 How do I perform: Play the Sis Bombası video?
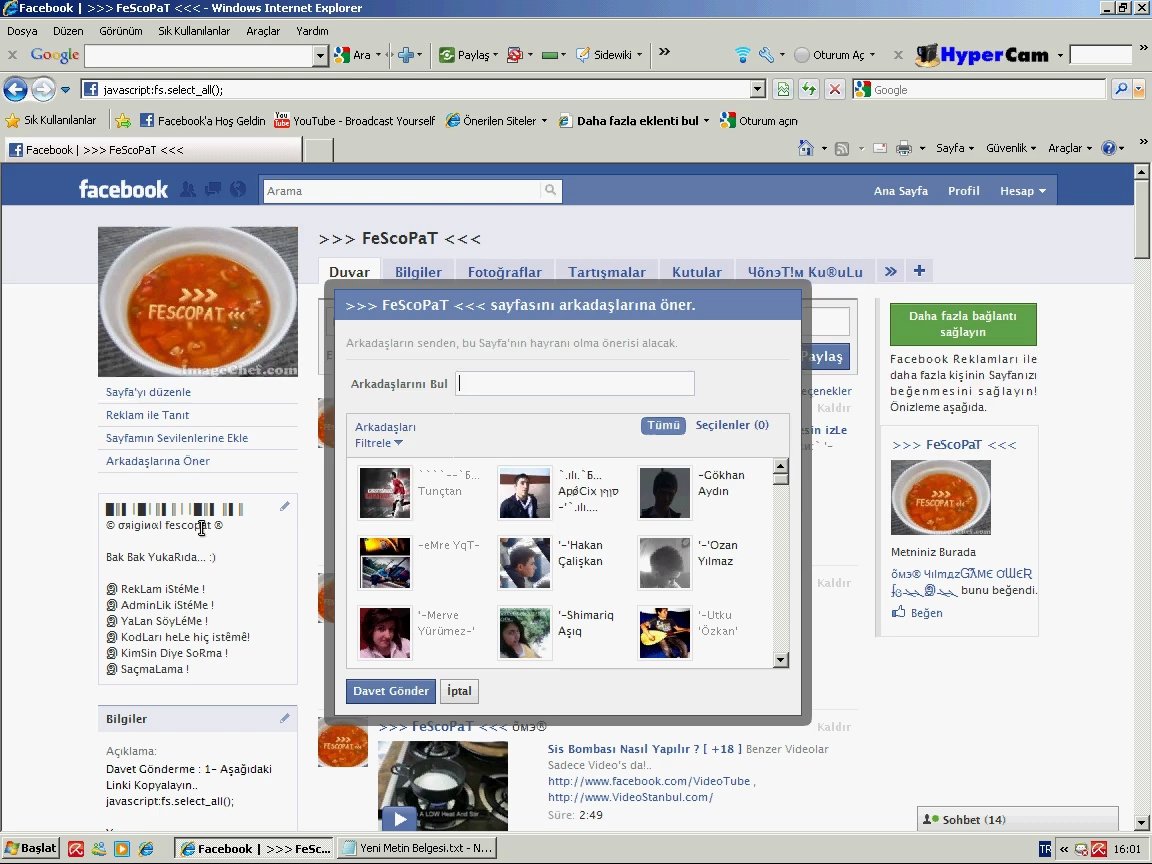click(400, 818)
